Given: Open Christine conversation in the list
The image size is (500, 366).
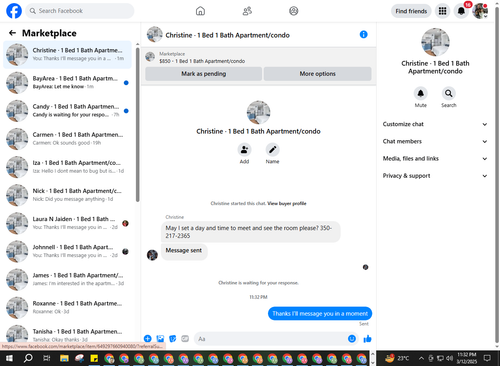Looking at the screenshot, I should tap(67, 55).
